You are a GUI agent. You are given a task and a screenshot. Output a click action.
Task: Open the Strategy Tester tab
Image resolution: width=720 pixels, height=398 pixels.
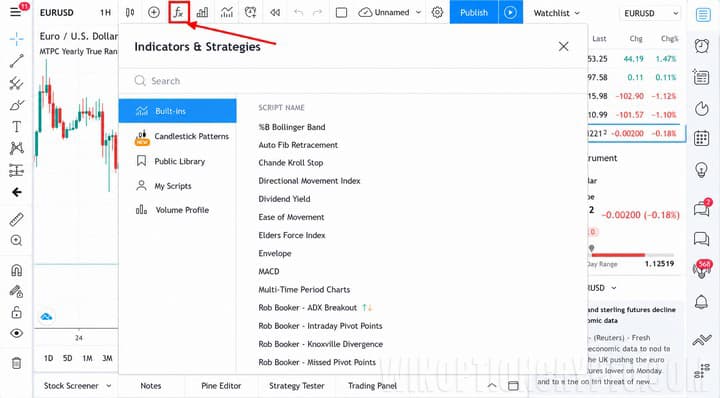[297, 386]
